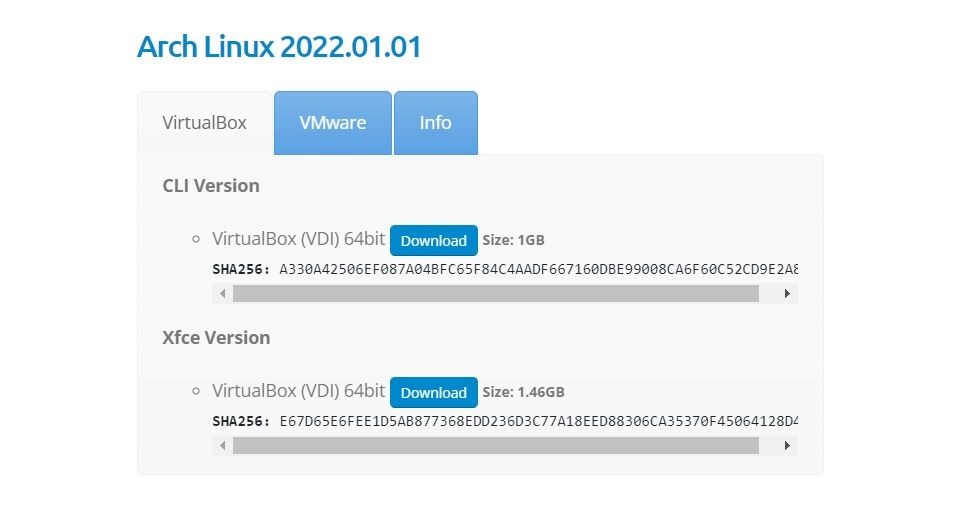Click the Size: 1GB label
The image size is (963, 523).
(x=513, y=240)
